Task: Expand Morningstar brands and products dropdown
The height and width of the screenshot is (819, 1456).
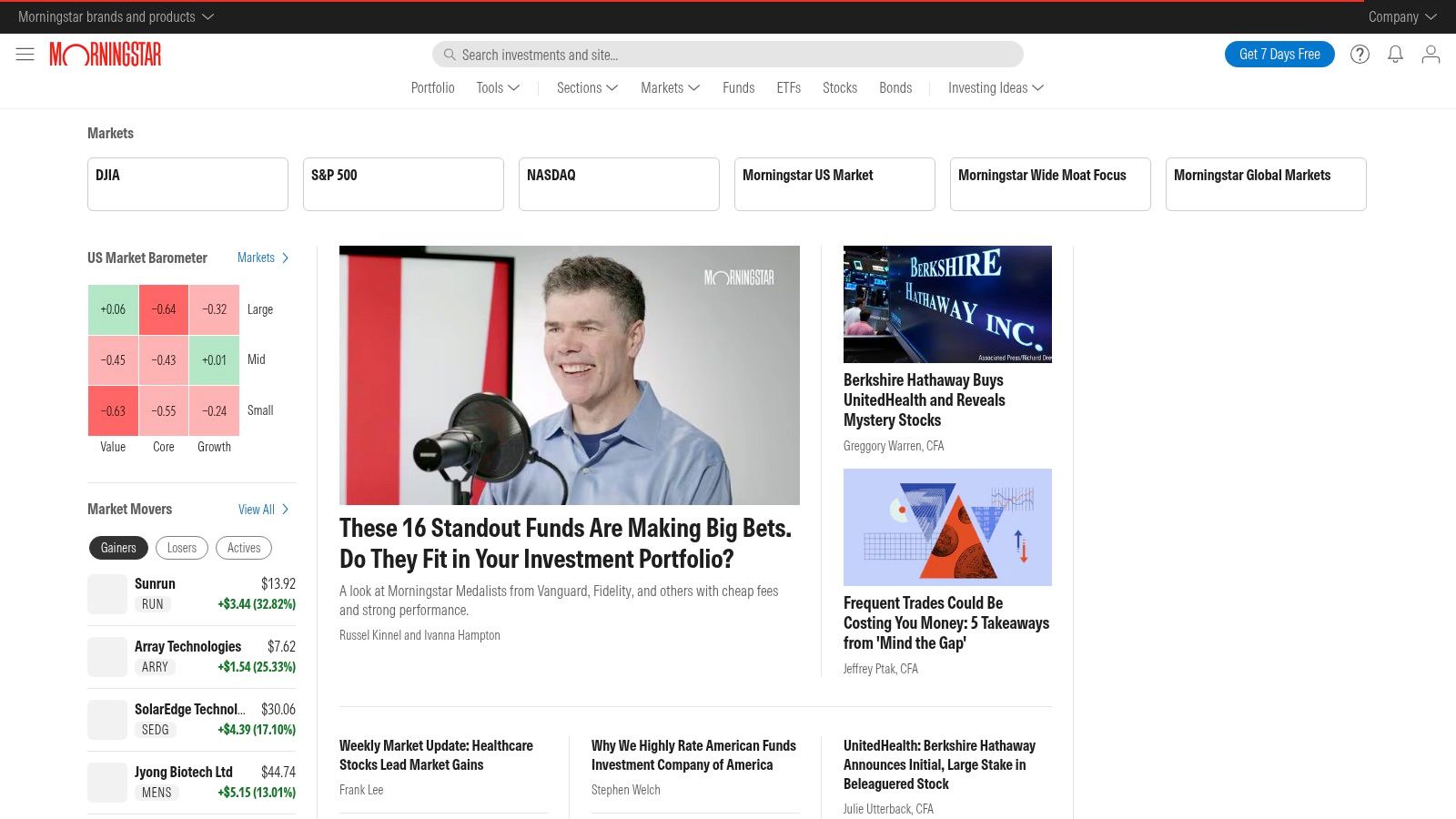Action: tap(116, 16)
